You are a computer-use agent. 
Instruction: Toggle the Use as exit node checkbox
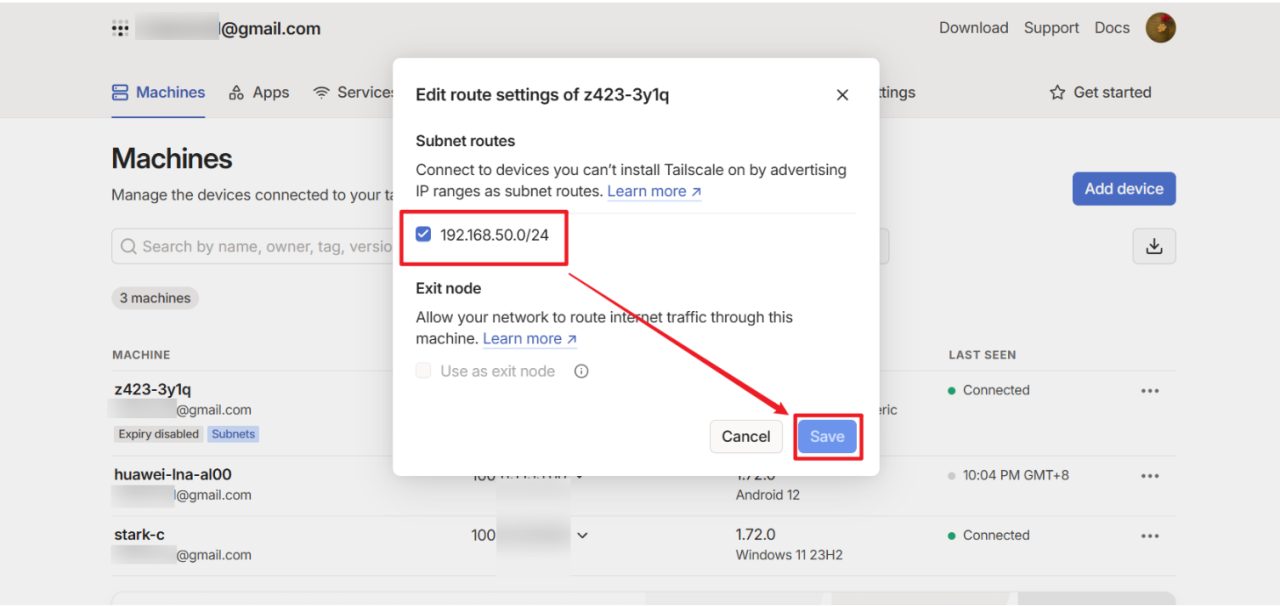(x=423, y=371)
